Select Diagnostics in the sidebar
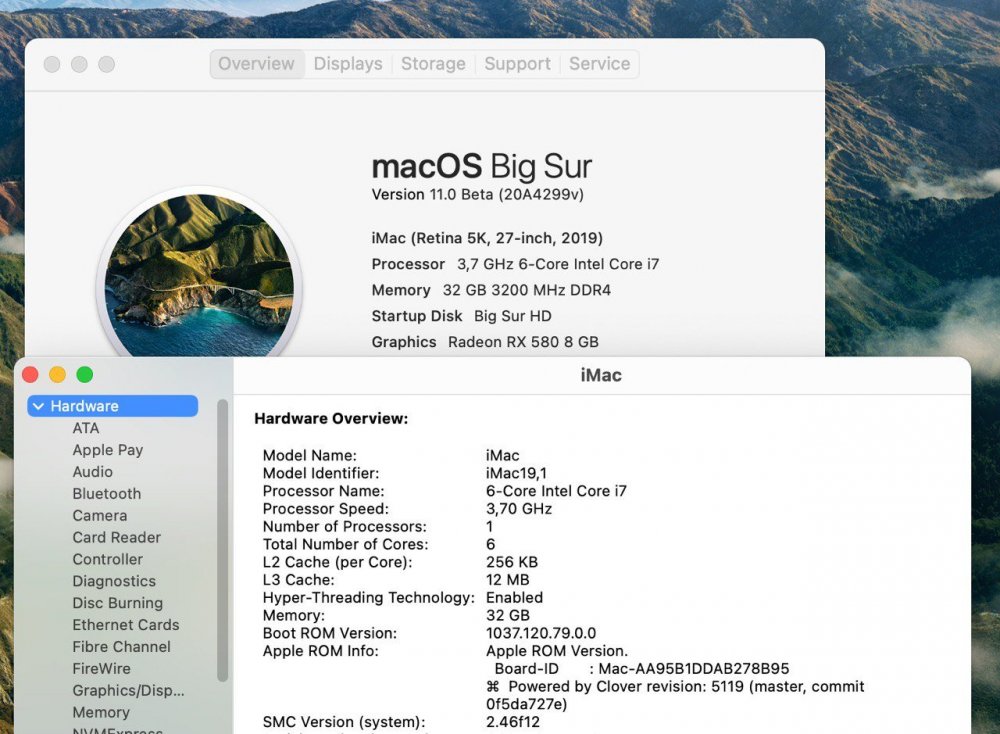Viewport: 1000px width, 734px height. (114, 581)
